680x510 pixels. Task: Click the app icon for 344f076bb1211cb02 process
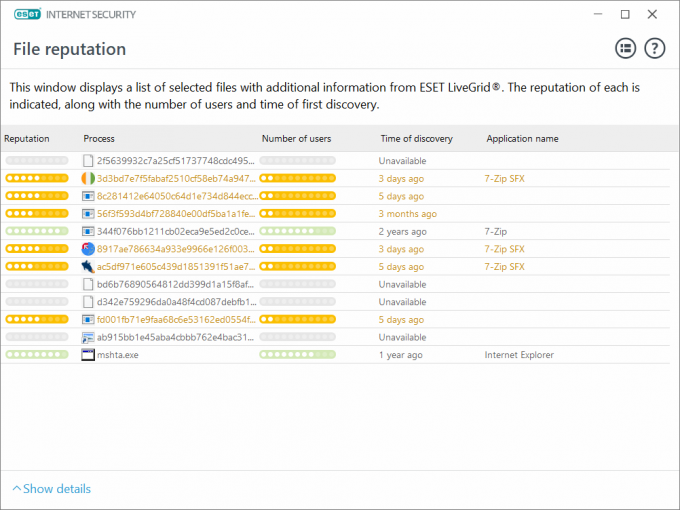click(x=88, y=231)
